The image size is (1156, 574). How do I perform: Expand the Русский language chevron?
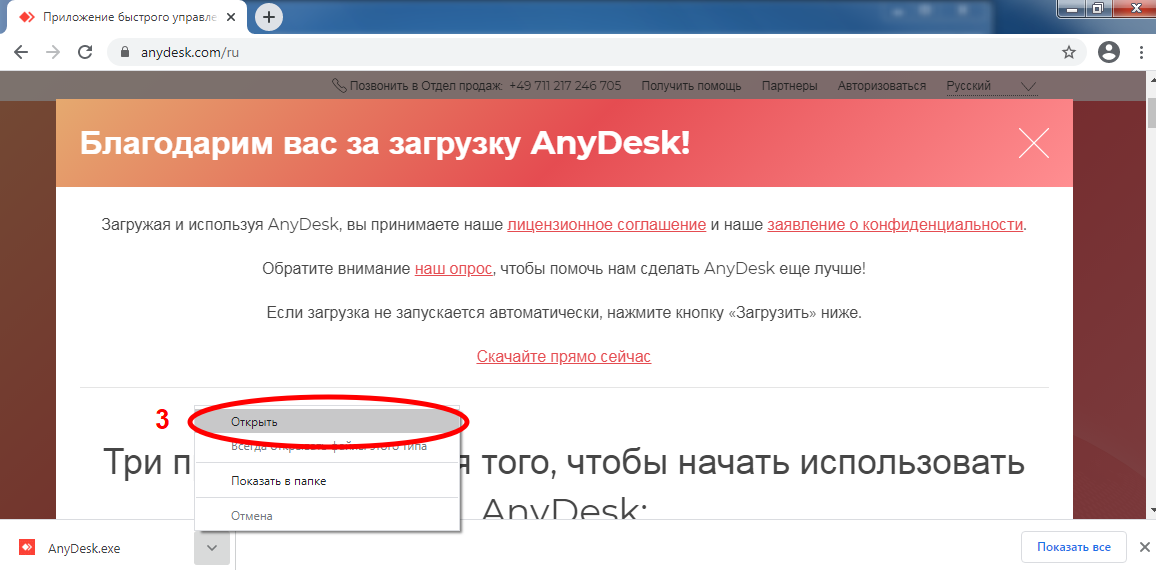coord(1028,86)
